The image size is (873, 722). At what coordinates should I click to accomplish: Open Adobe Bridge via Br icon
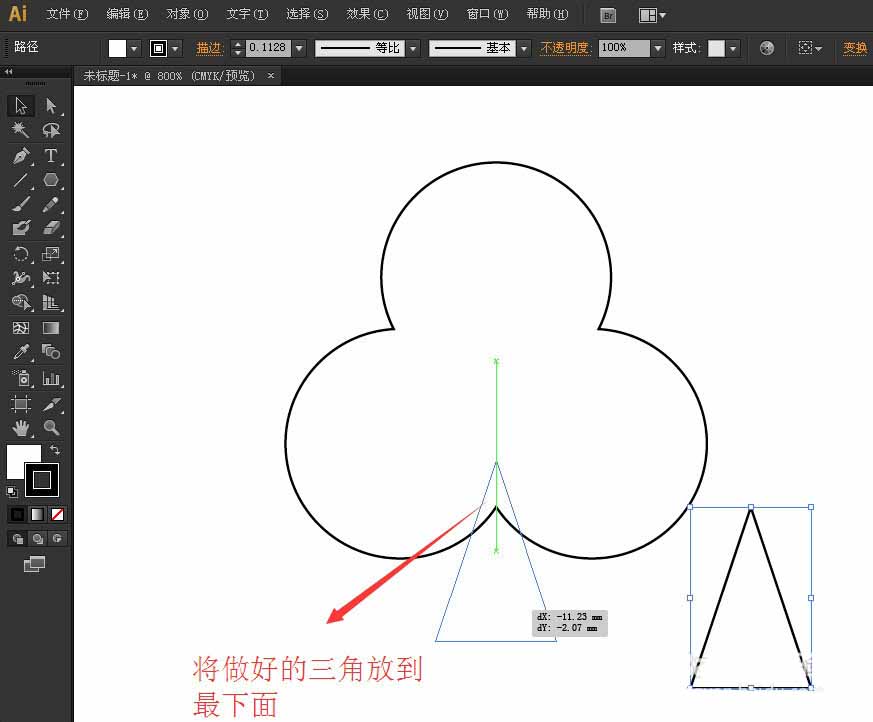click(x=609, y=16)
